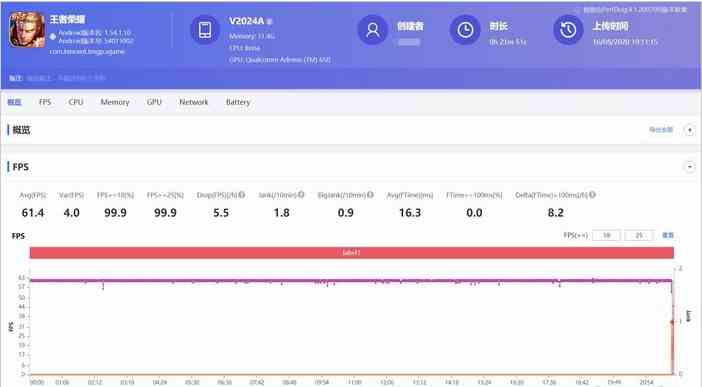Click the game app icon thumbnail
This screenshot has height=387, width=702.
pyautogui.click(x=27, y=30)
